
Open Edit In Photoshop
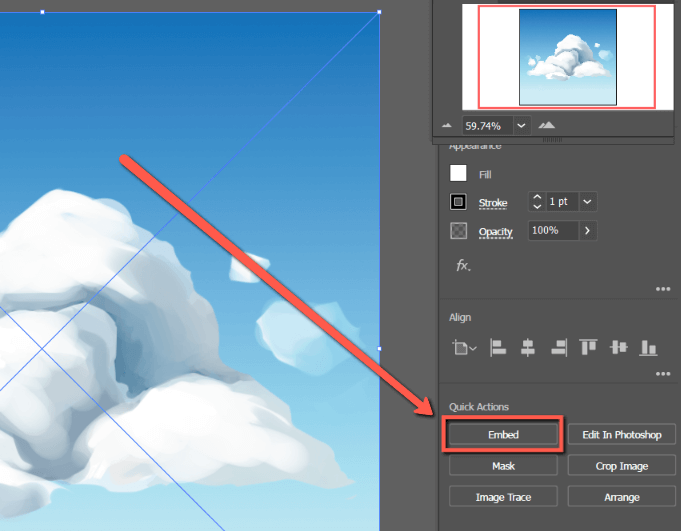(621, 435)
